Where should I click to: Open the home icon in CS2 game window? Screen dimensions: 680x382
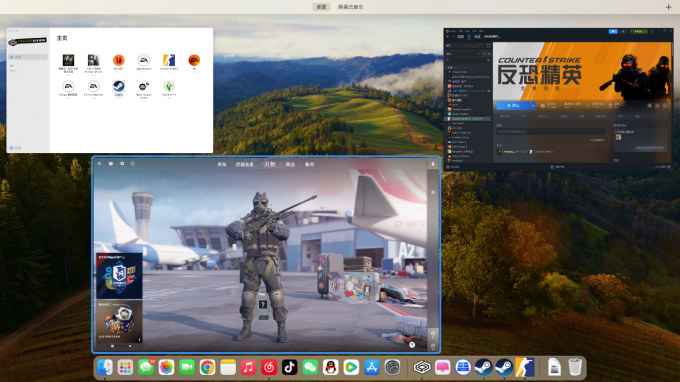(99, 164)
